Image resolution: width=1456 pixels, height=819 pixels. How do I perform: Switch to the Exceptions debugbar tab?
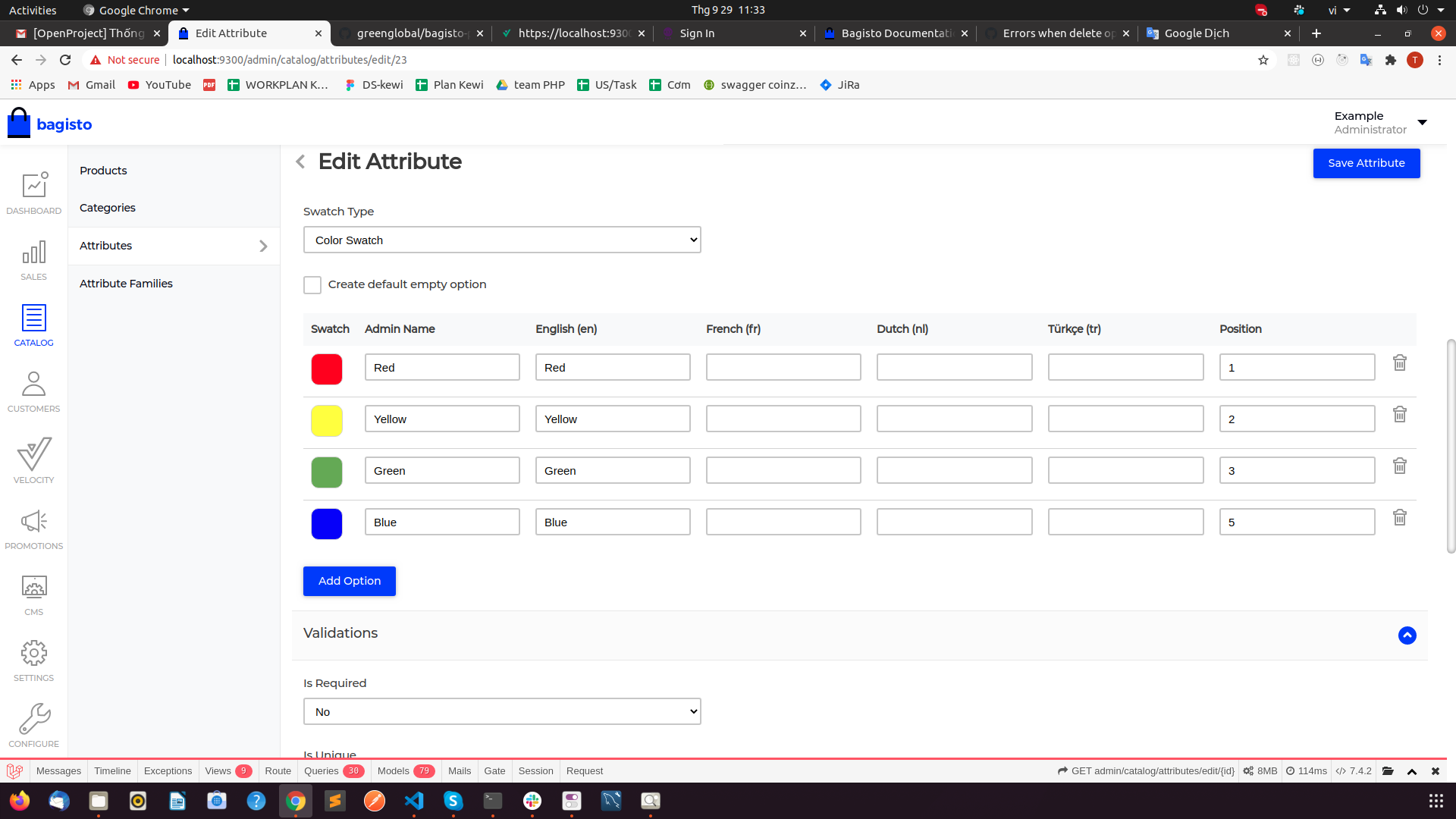[x=168, y=771]
